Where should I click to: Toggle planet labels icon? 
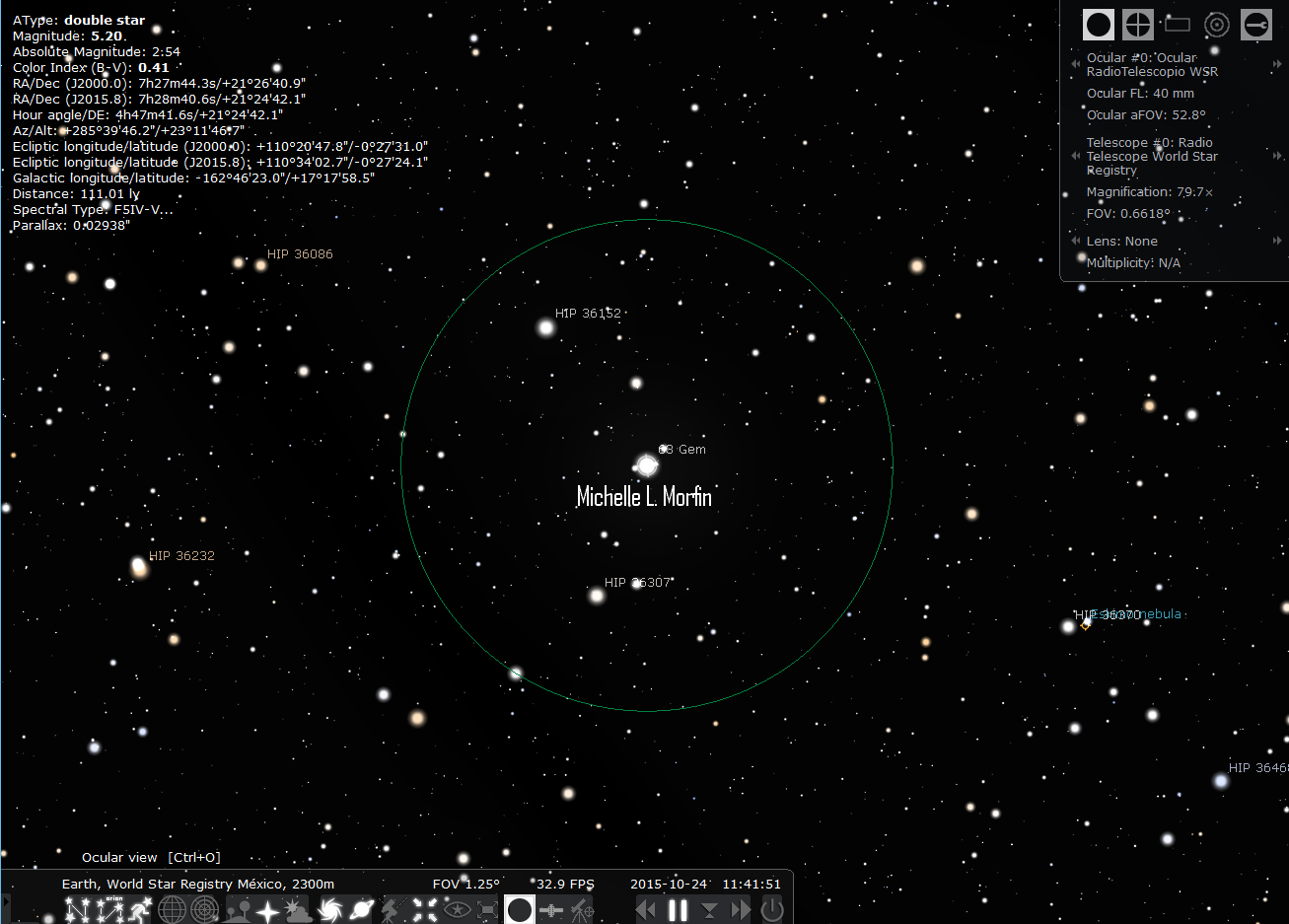(x=361, y=909)
